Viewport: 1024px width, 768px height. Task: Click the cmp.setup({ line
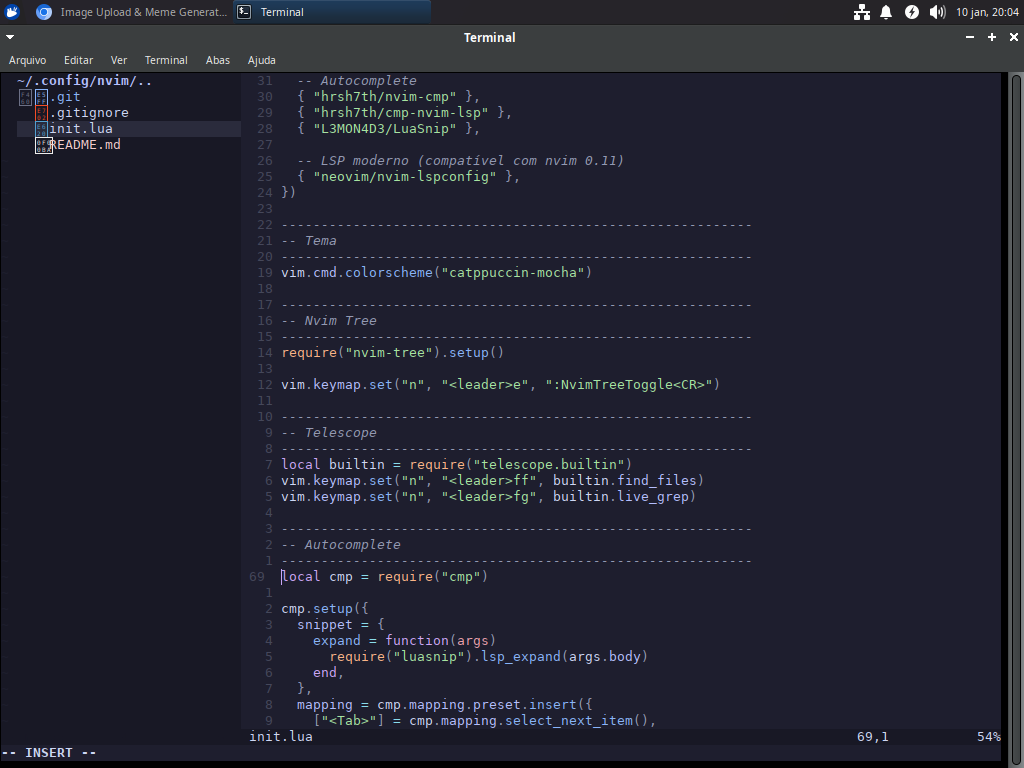[325, 609]
